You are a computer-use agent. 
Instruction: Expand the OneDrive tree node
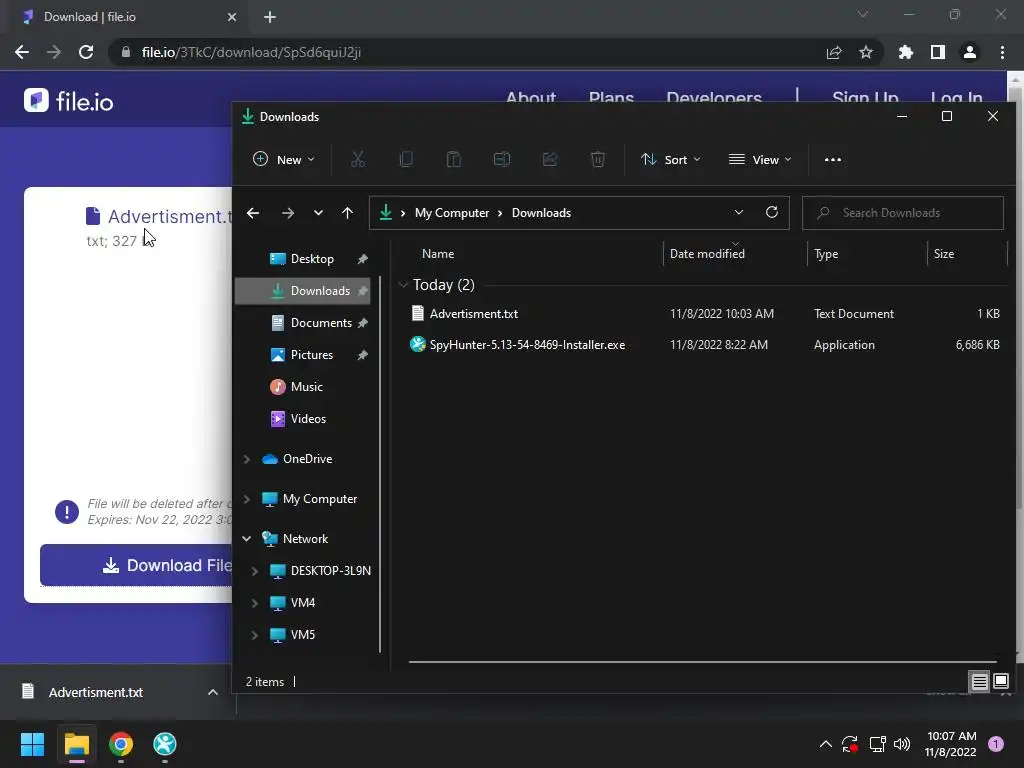(x=247, y=459)
